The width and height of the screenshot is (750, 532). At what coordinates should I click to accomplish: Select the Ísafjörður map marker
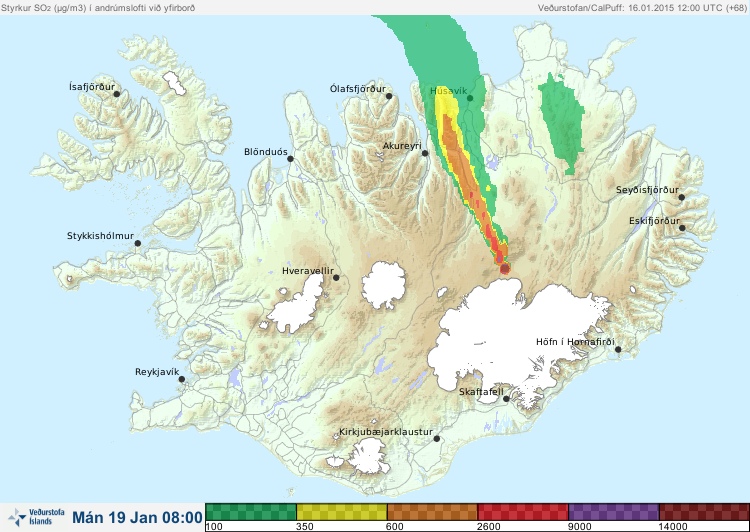coord(116,94)
